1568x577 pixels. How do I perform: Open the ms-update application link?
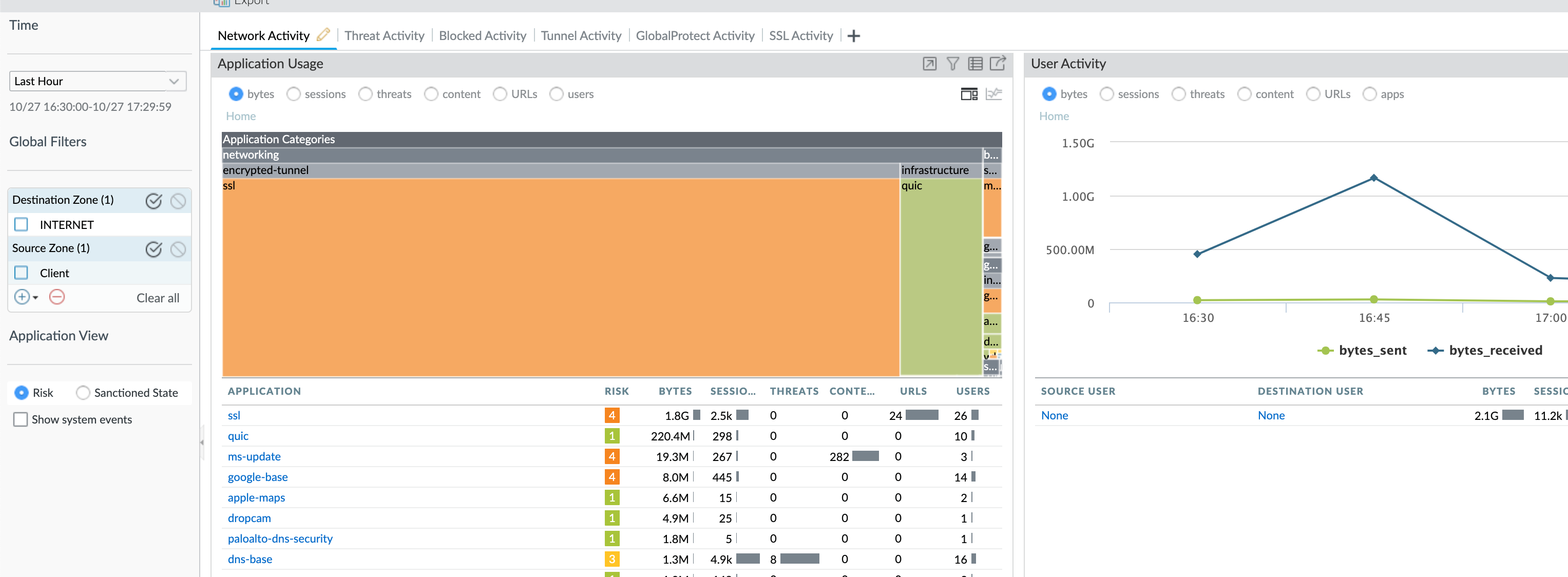coord(254,456)
